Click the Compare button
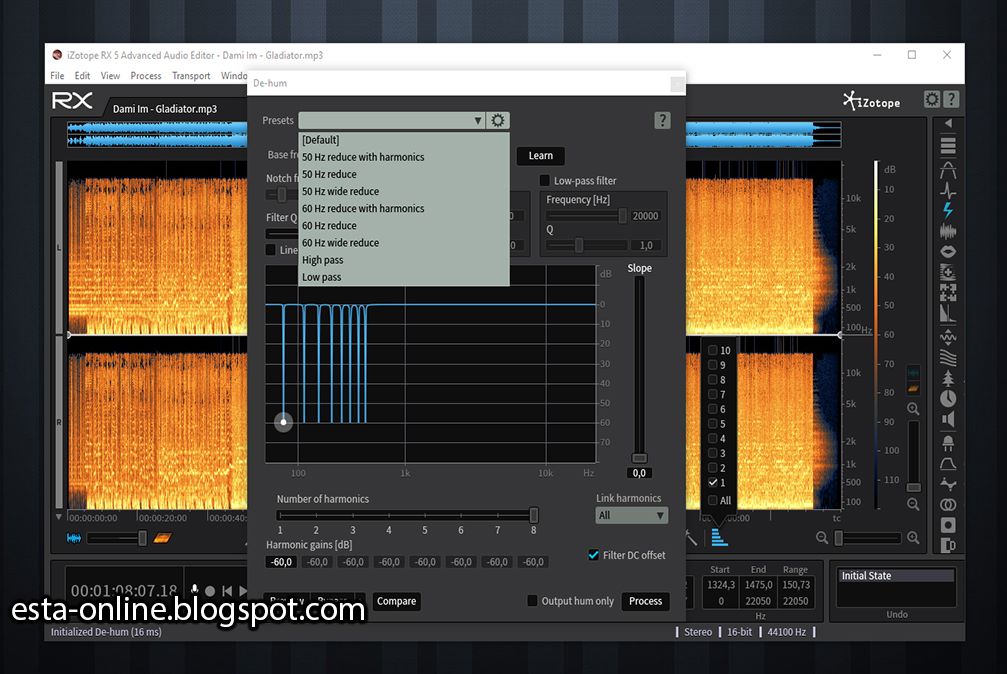This screenshot has height=674, width=1007. (396, 601)
